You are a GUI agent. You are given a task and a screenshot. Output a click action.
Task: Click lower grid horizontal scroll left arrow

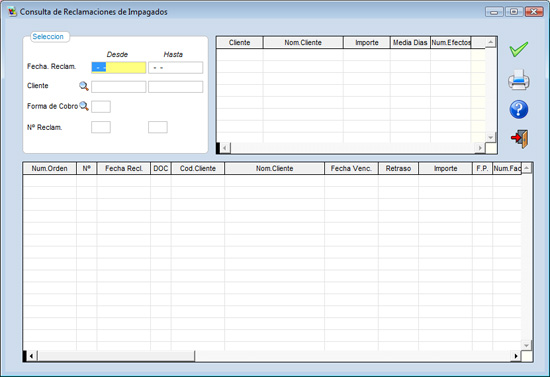(32, 356)
